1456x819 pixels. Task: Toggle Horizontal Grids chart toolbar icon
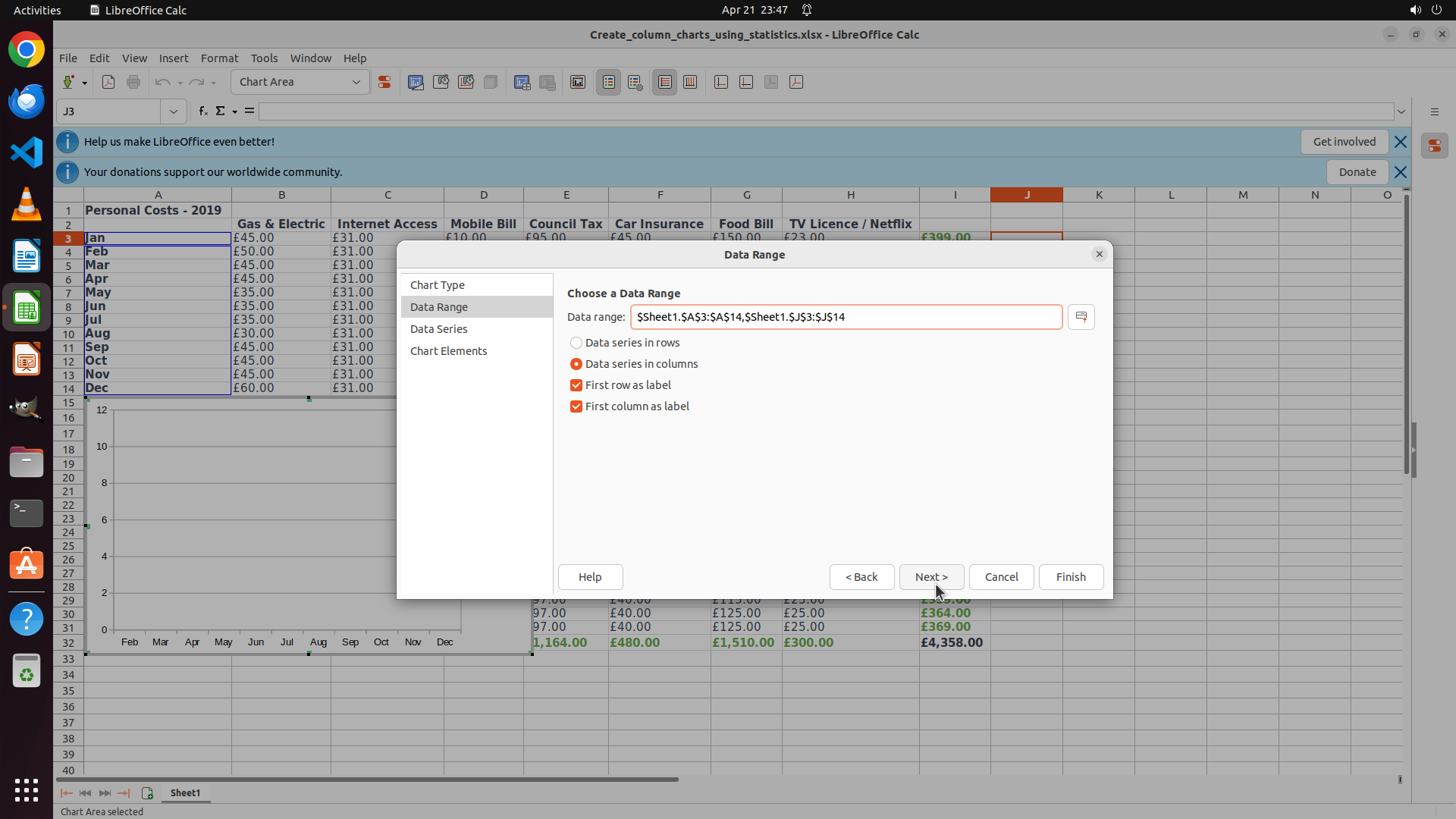(664, 82)
